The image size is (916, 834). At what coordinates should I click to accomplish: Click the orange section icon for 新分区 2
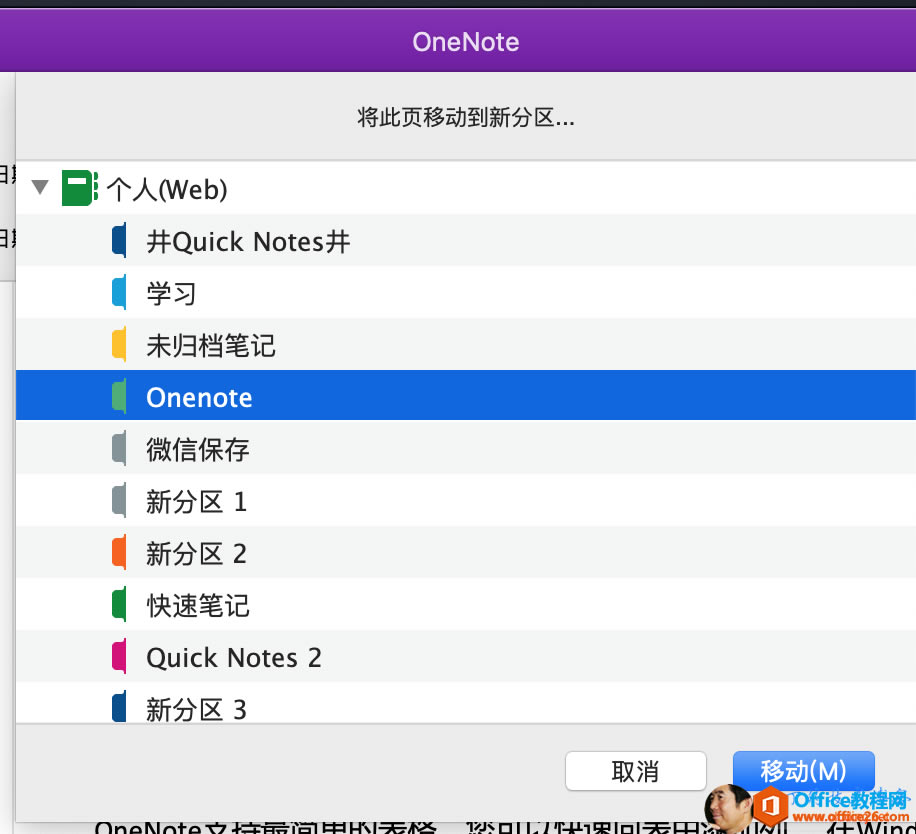119,553
